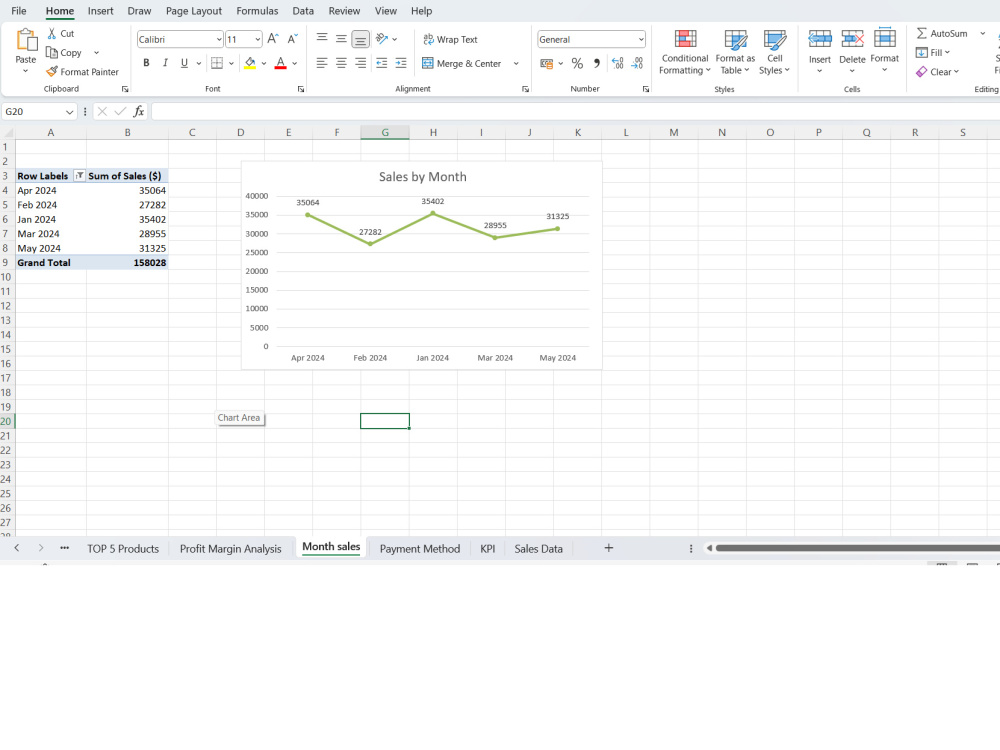The width and height of the screenshot is (1000, 750).
Task: Click the Insert cells icon
Action: (820, 40)
